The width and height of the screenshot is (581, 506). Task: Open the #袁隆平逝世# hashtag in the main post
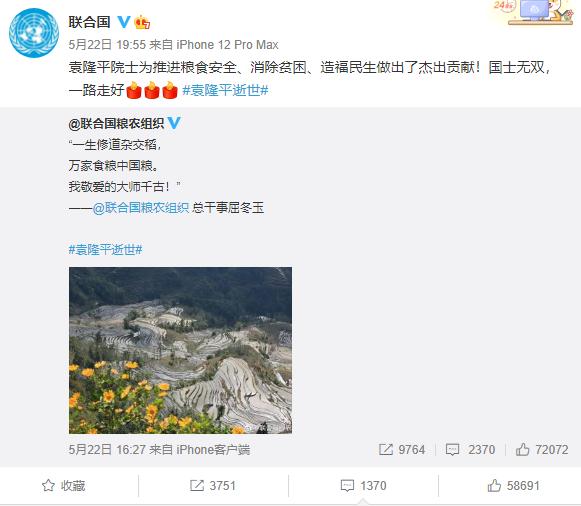(225, 90)
